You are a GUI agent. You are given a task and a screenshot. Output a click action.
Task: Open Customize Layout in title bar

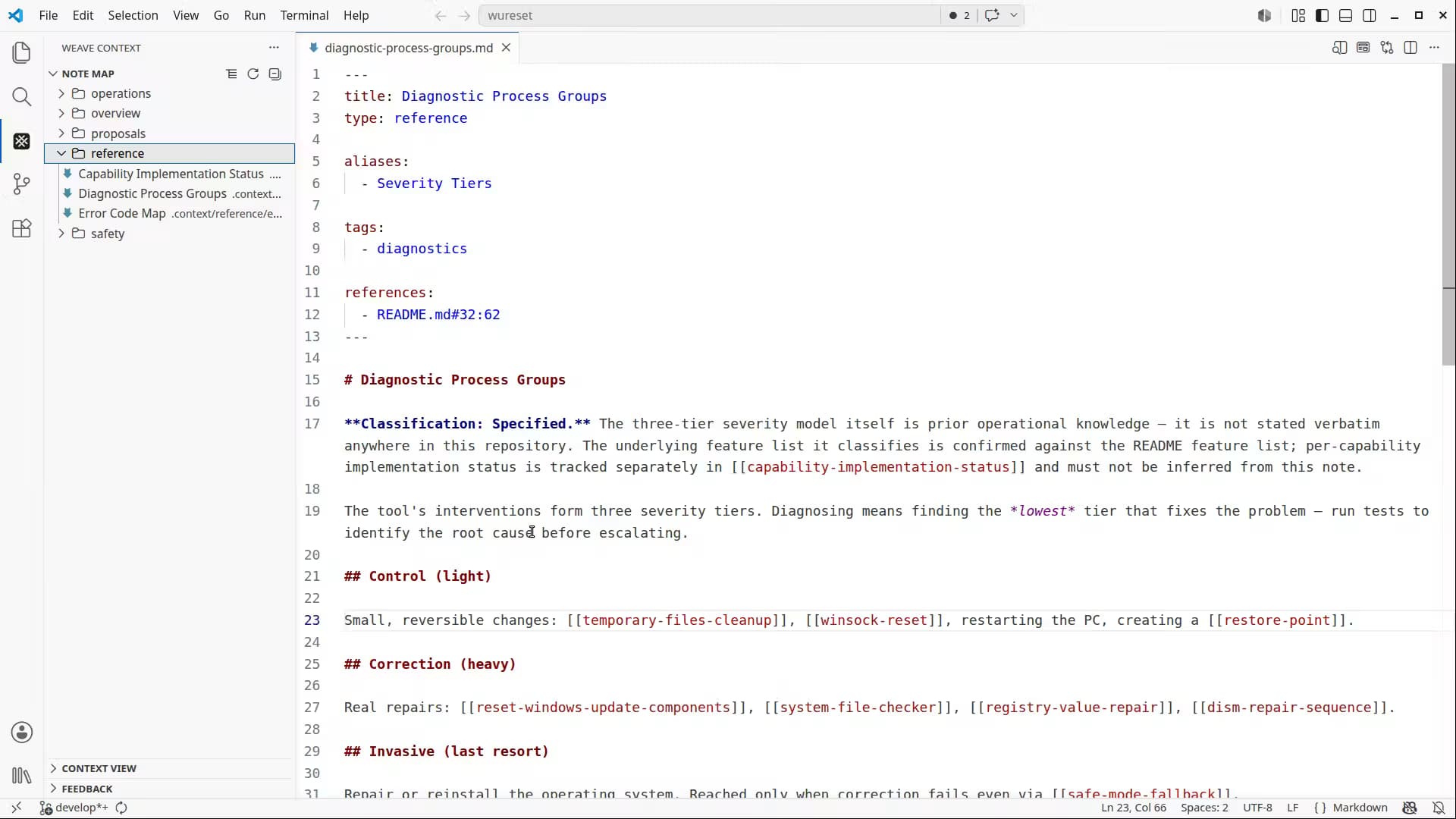tap(1298, 15)
